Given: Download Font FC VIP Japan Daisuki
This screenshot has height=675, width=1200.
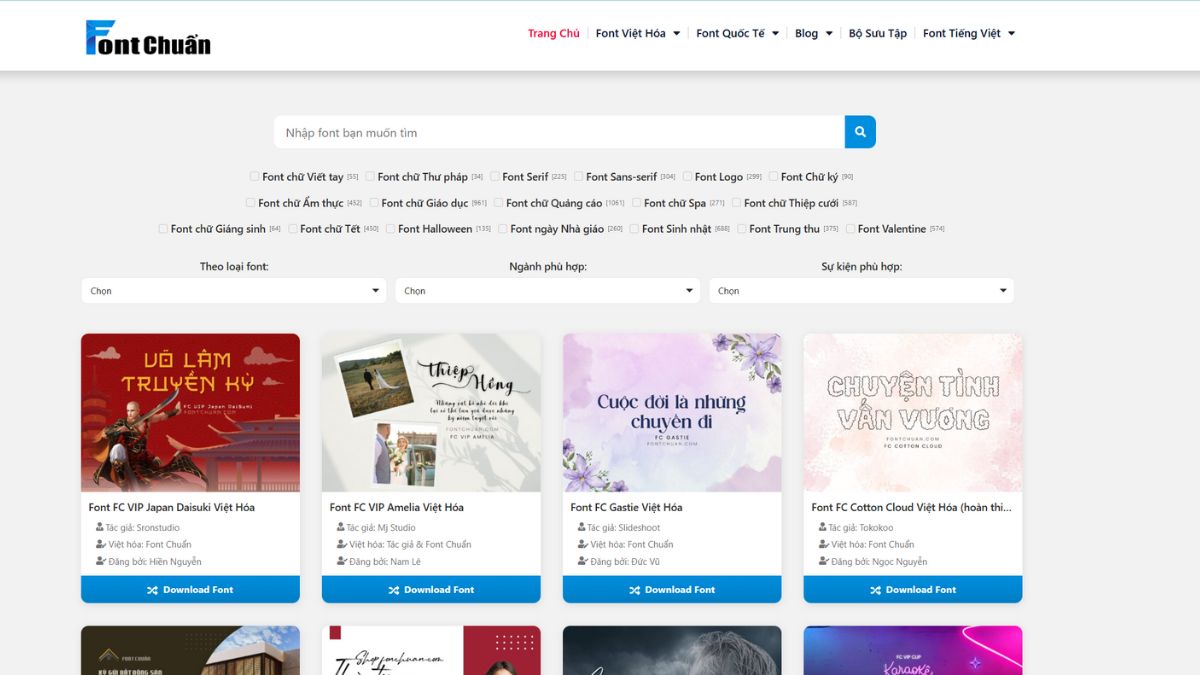Looking at the screenshot, I should click(190, 590).
